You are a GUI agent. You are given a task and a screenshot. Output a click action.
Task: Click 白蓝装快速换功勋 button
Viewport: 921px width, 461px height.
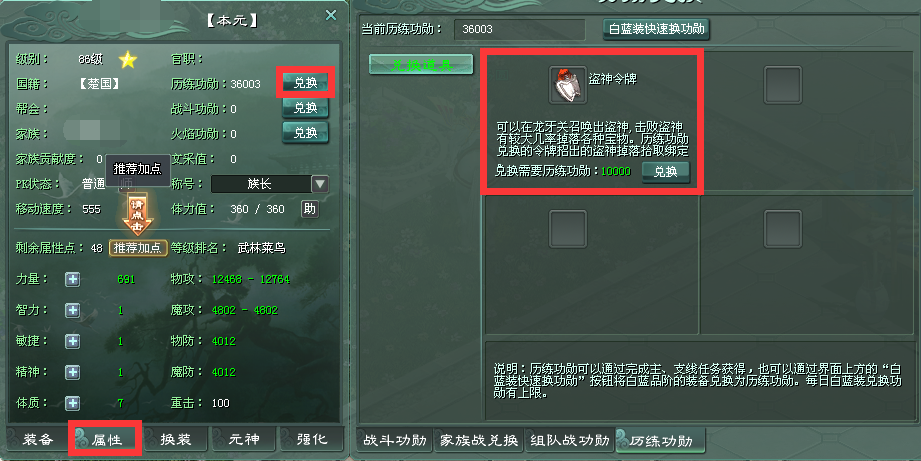pyautogui.click(x=656, y=29)
